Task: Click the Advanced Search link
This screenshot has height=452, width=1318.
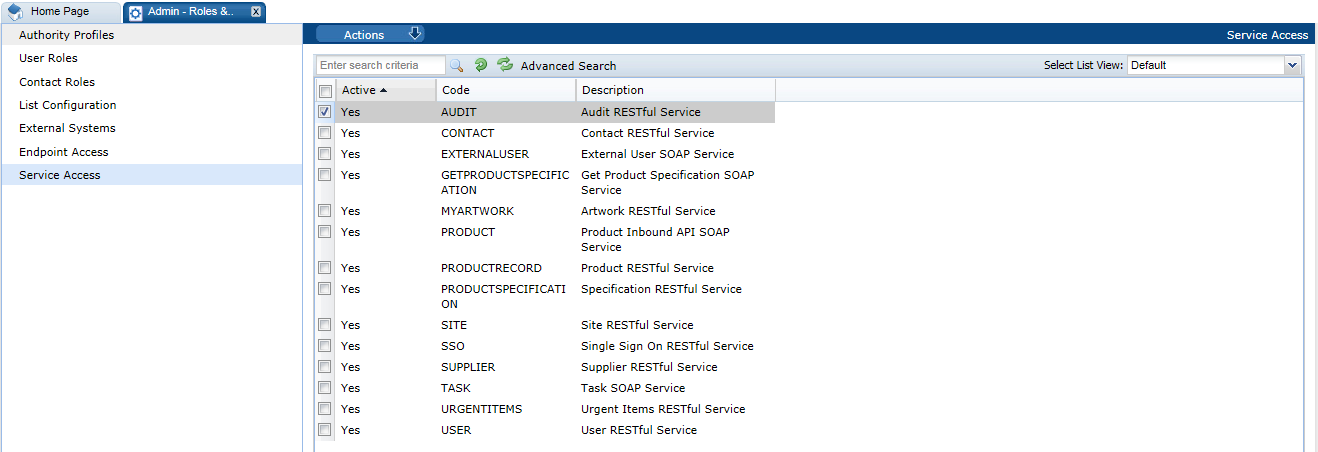Action: [568, 66]
